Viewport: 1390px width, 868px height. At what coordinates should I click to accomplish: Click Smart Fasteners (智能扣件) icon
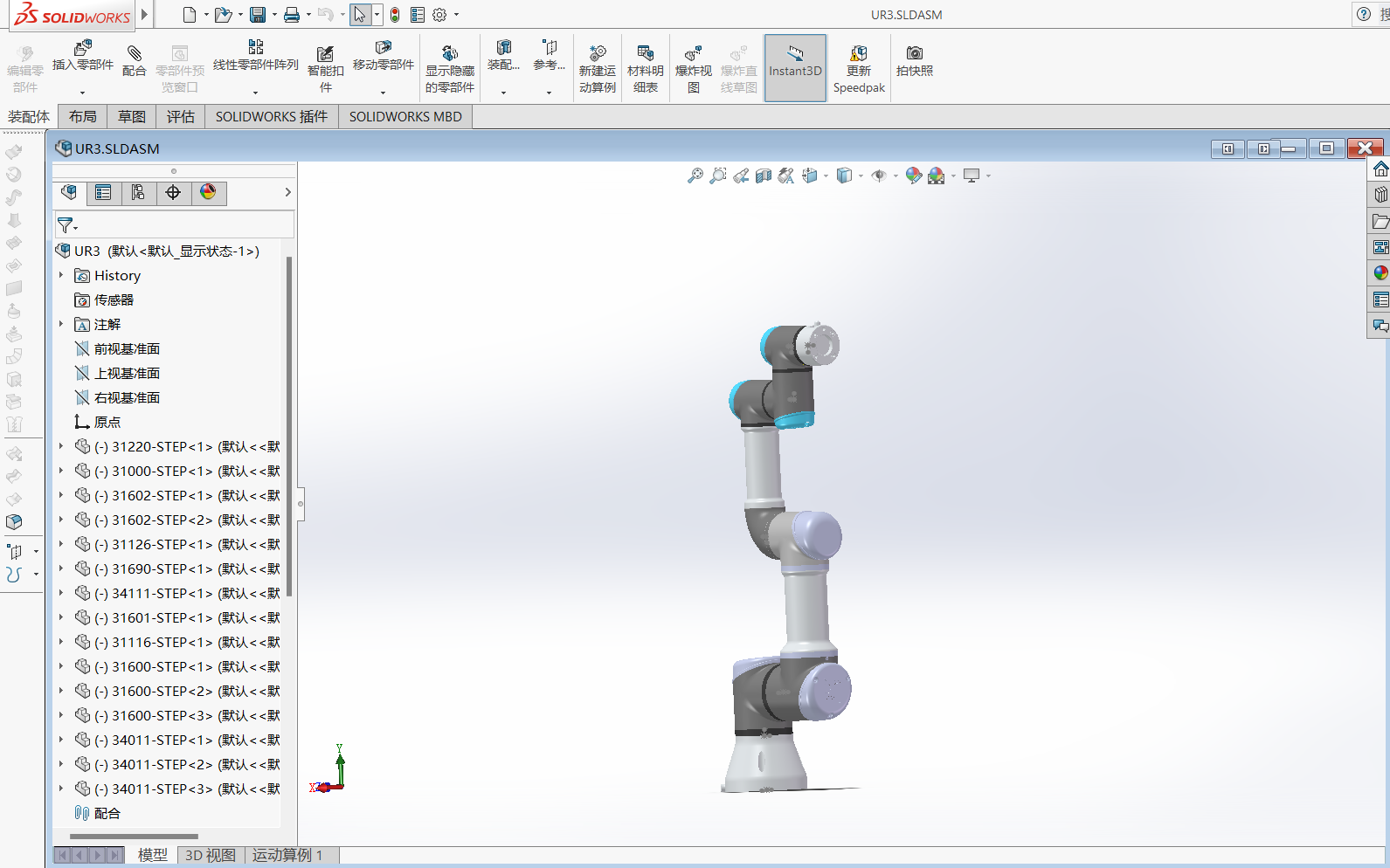(x=325, y=53)
